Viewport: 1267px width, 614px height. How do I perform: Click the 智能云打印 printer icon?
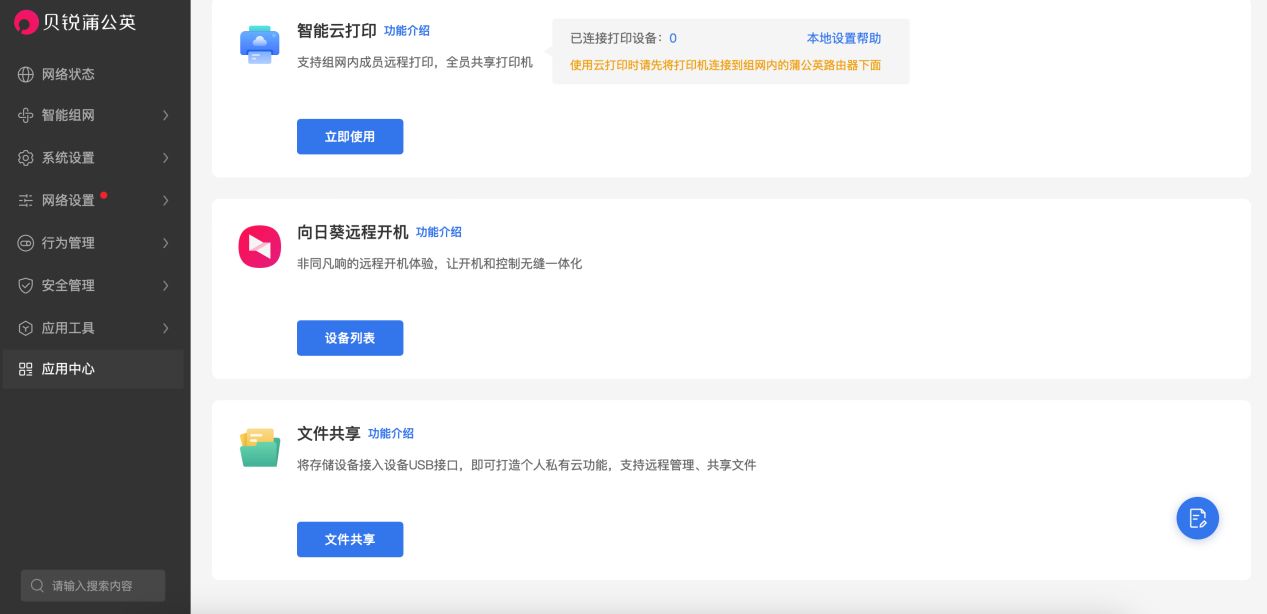(x=260, y=45)
